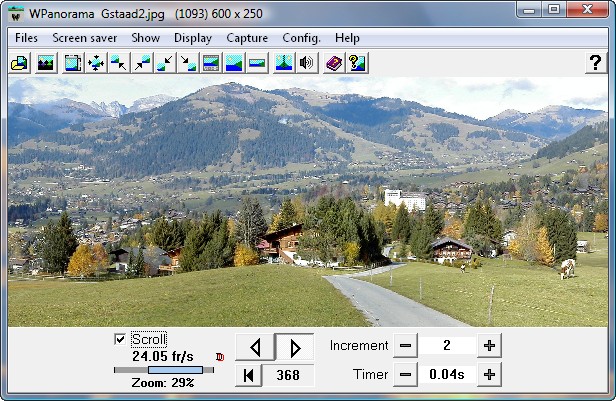Open the Config. menu
Image resolution: width=616 pixels, height=401 pixels.
(x=301, y=38)
